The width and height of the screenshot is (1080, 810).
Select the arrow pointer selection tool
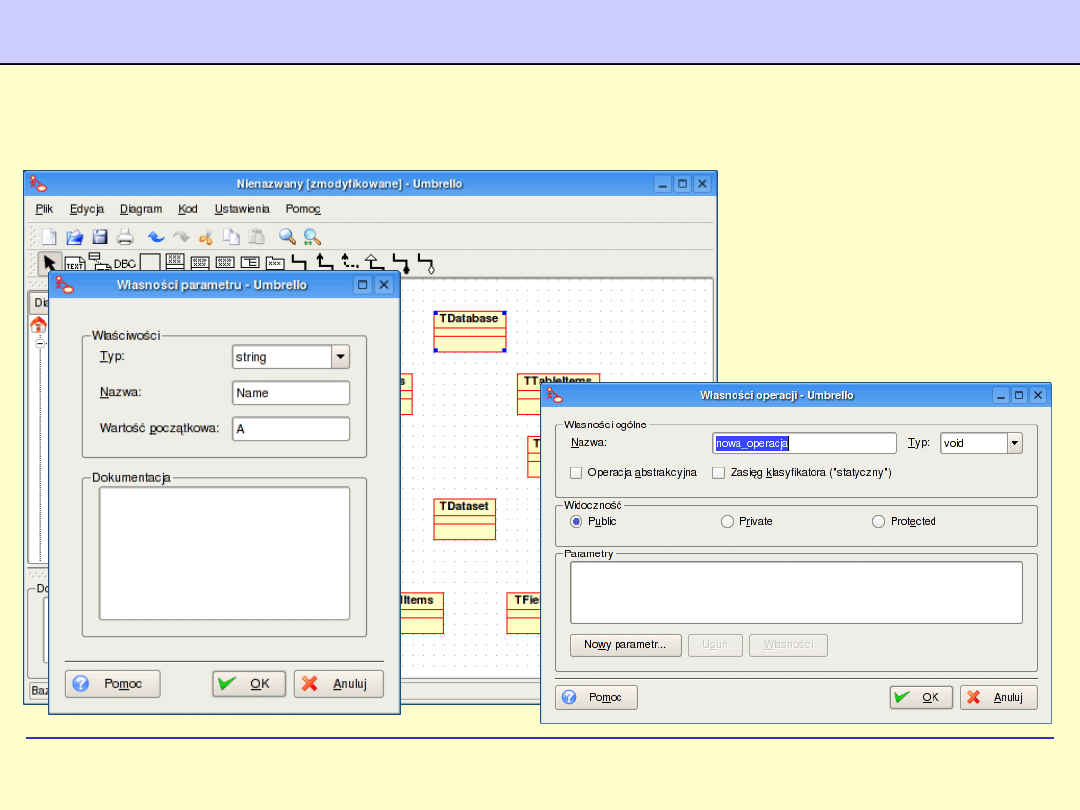[x=48, y=263]
